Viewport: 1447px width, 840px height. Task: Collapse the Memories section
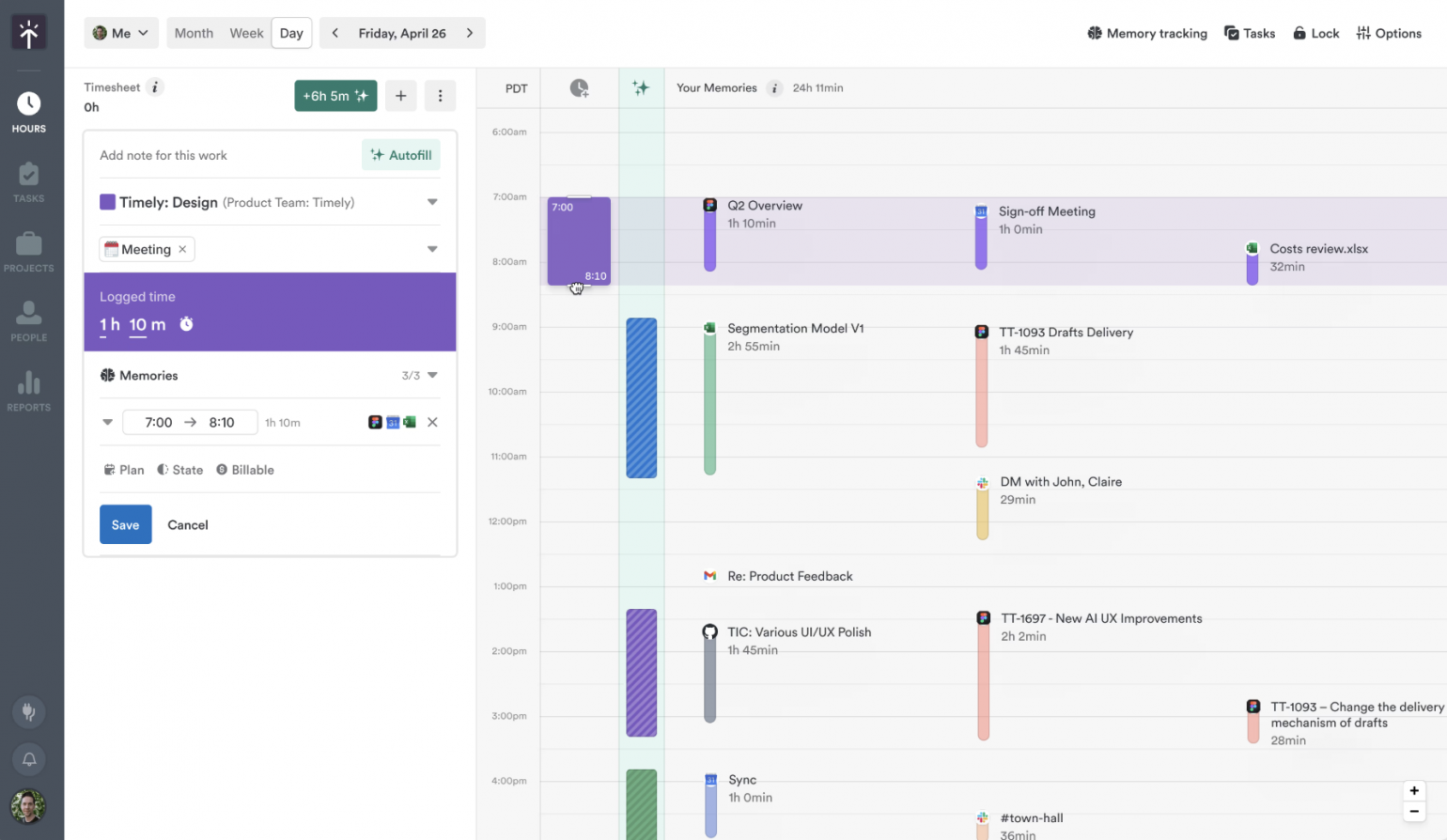click(430, 375)
